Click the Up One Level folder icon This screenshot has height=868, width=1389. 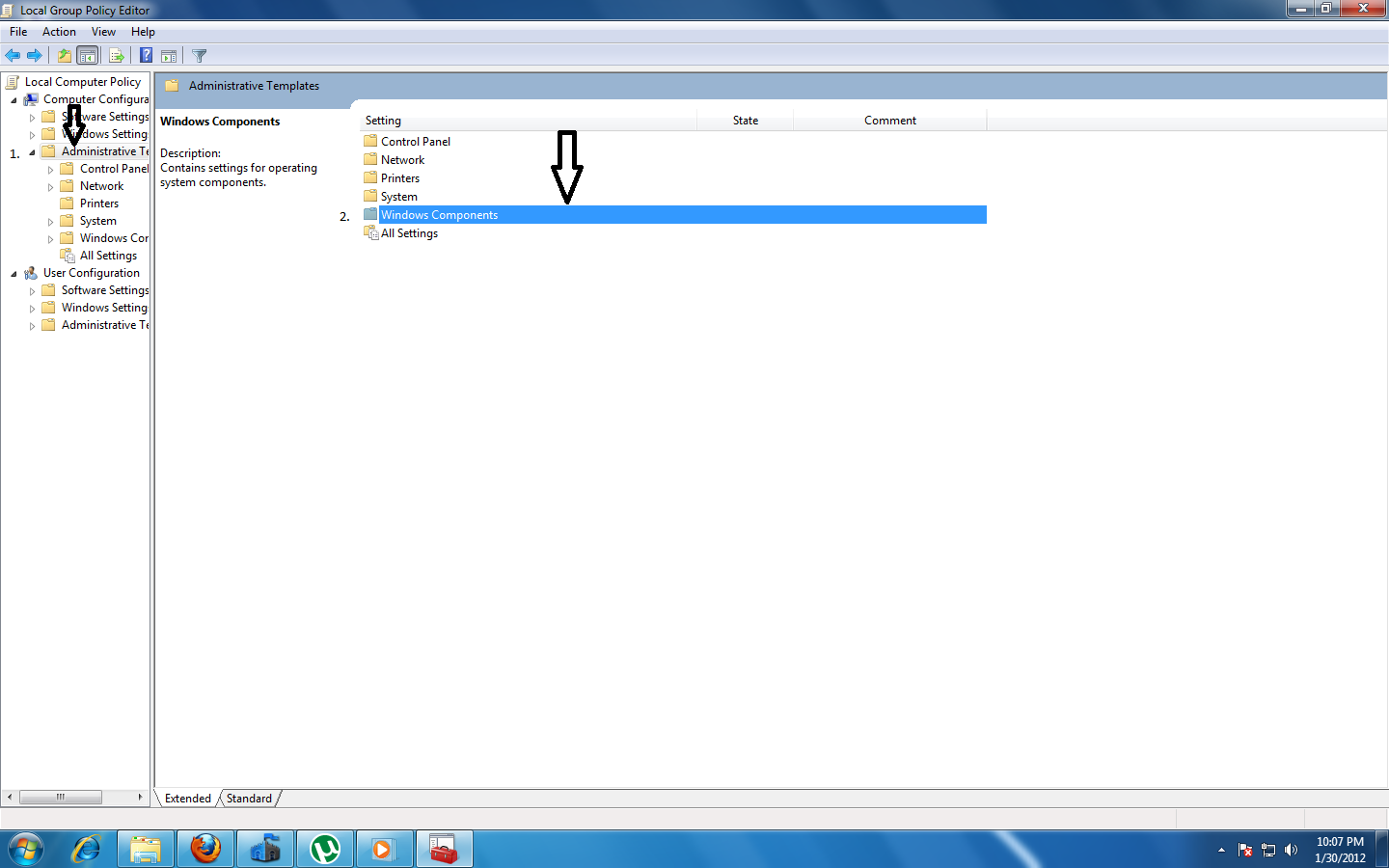pos(64,56)
